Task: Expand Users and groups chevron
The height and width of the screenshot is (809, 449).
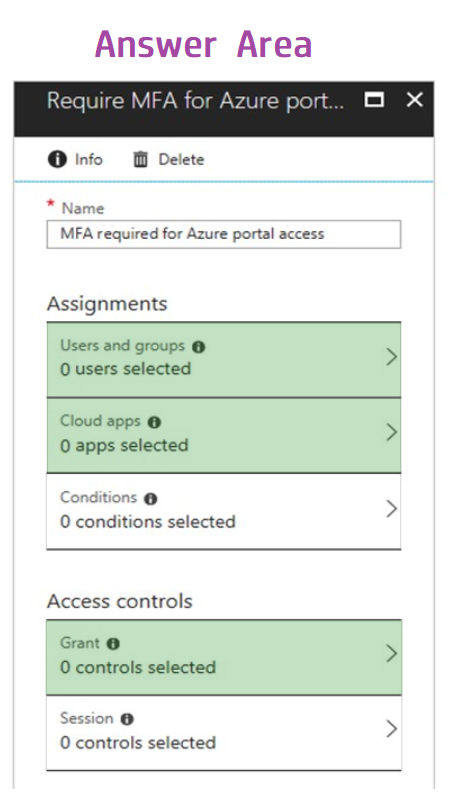Action: click(x=392, y=357)
